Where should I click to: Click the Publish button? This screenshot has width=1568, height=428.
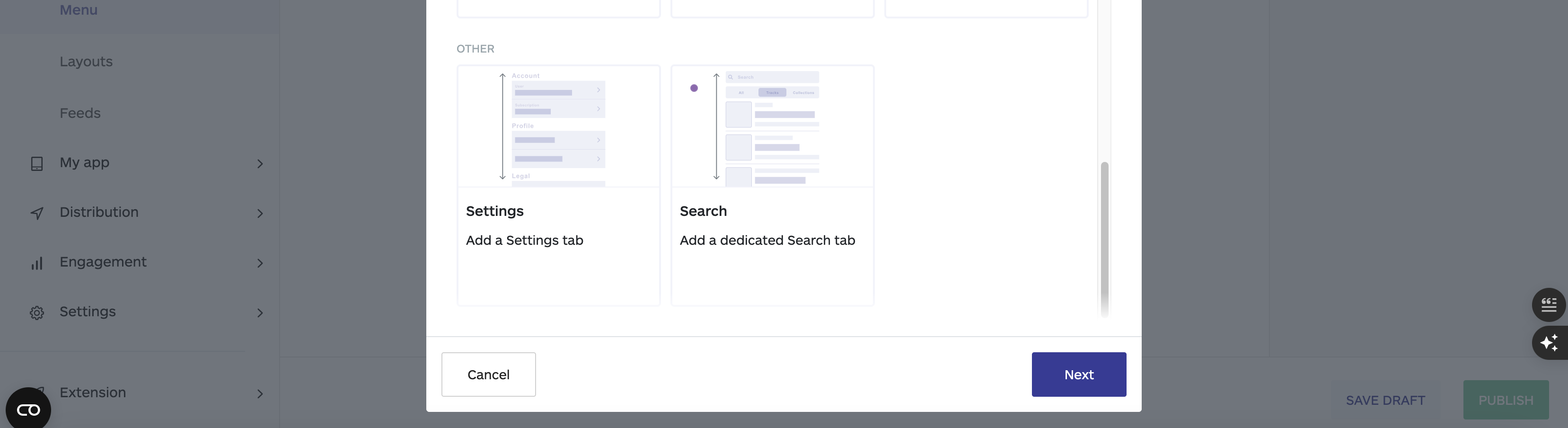1505,400
